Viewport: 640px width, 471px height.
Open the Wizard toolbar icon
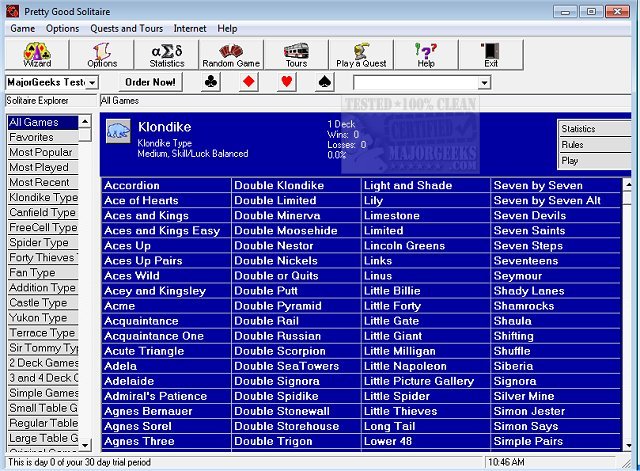(x=37, y=54)
